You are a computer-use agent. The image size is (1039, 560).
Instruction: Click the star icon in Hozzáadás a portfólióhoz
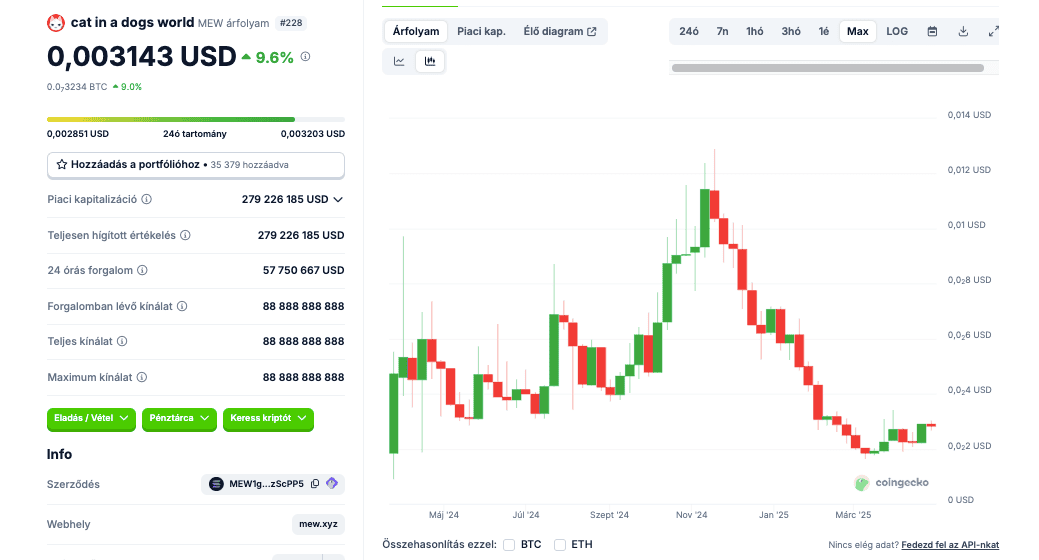coord(62,164)
